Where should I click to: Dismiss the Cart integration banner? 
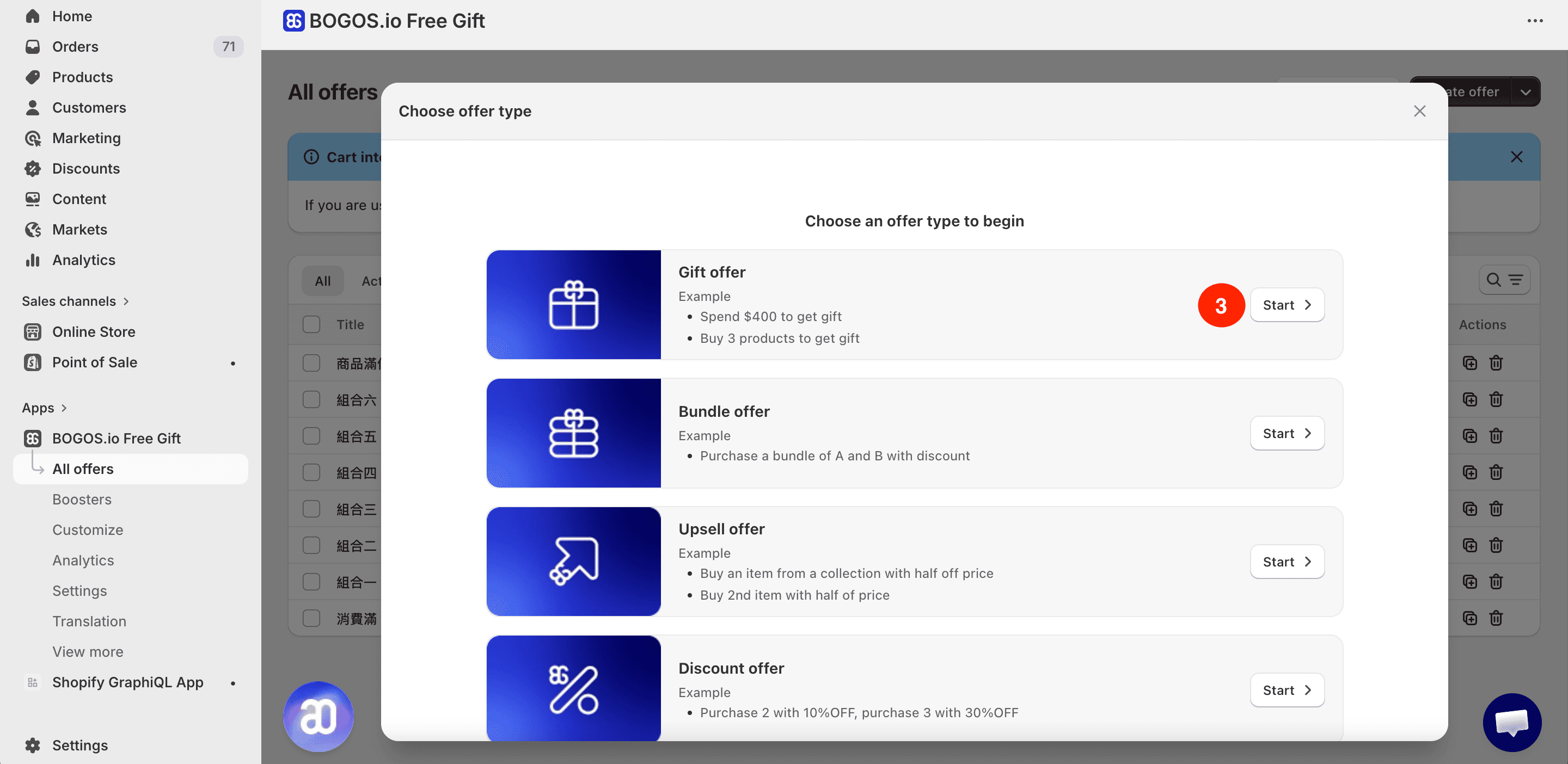[x=1516, y=157]
